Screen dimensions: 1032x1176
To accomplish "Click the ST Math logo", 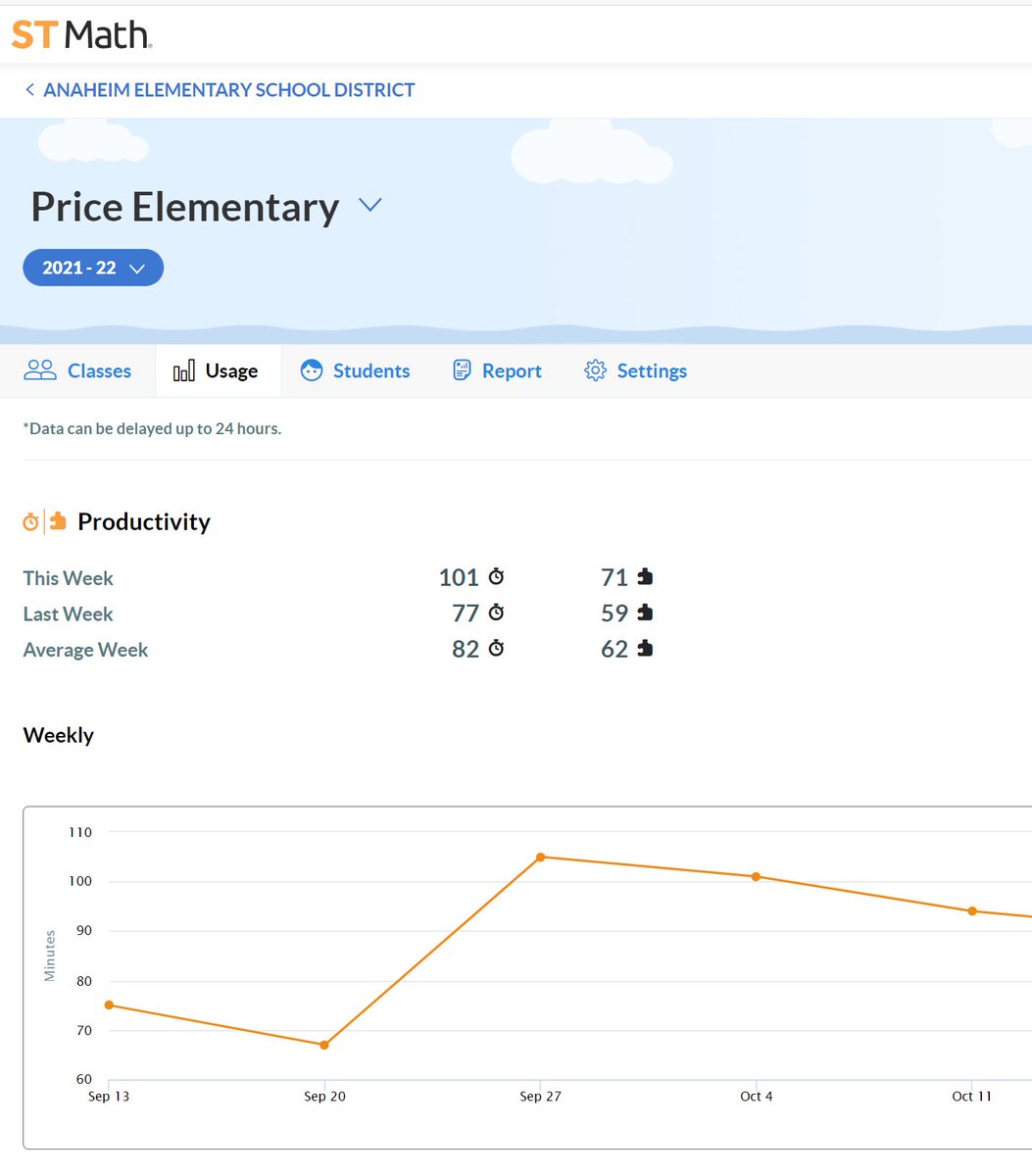I will 81,34.
